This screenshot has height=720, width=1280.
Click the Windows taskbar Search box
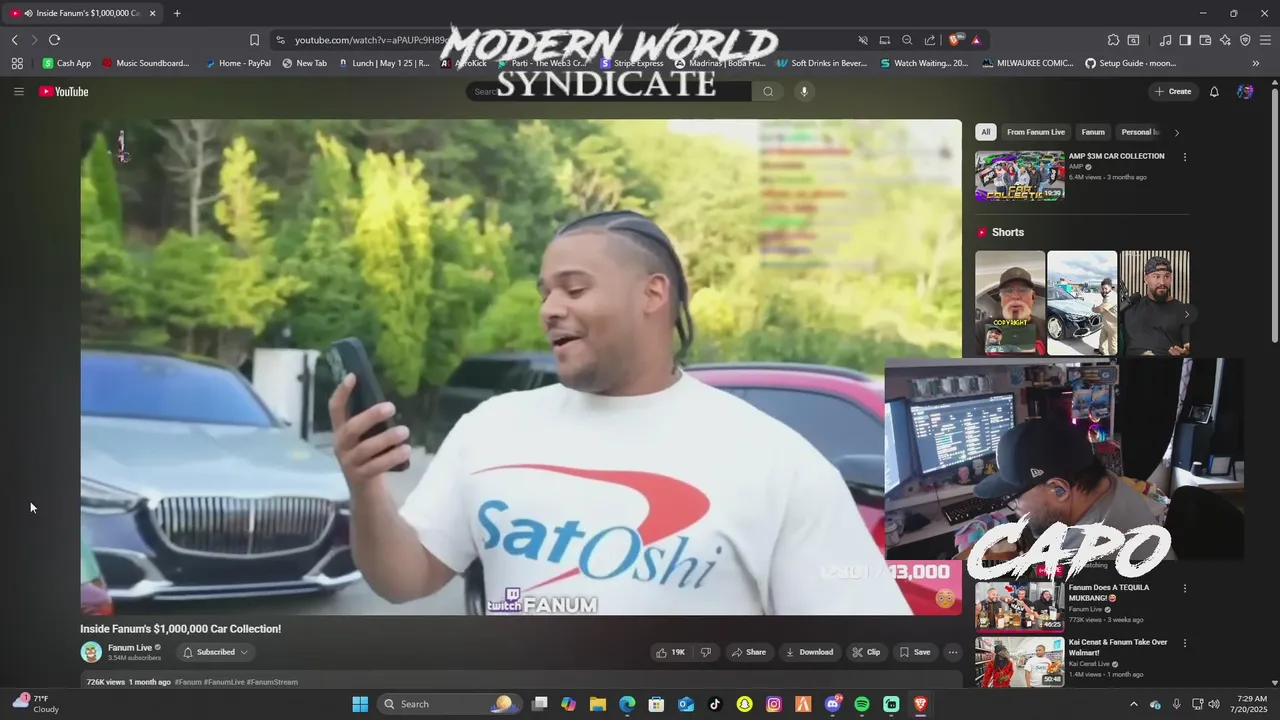(452, 704)
